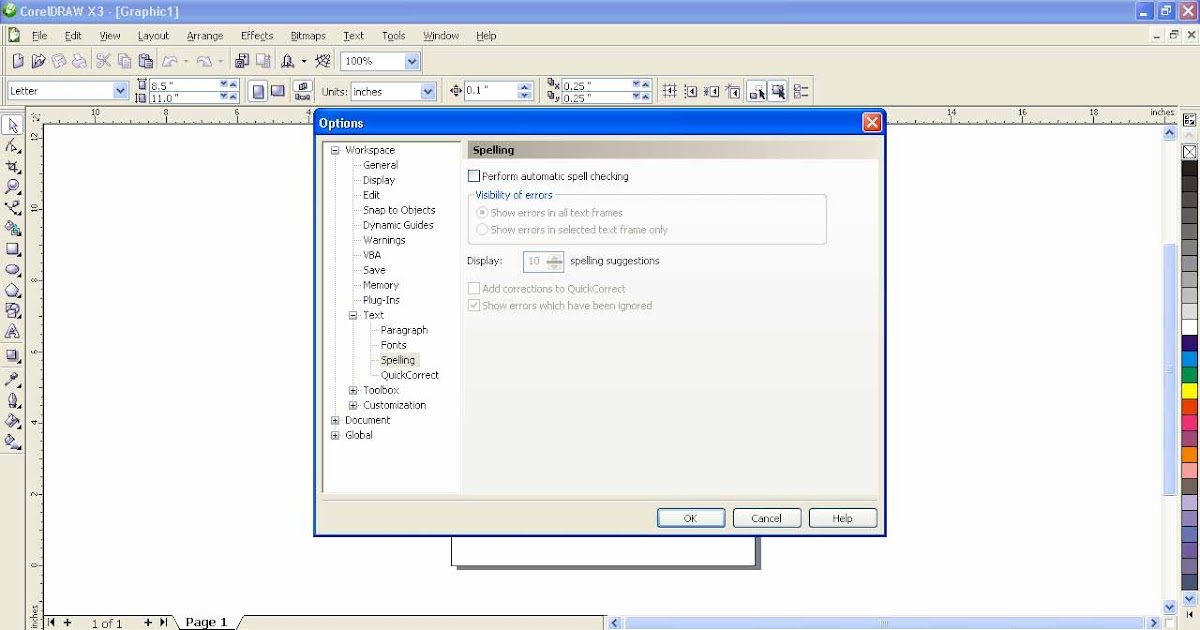Click the Open file icon
Viewport: 1200px width, 630px height.
tap(38, 61)
